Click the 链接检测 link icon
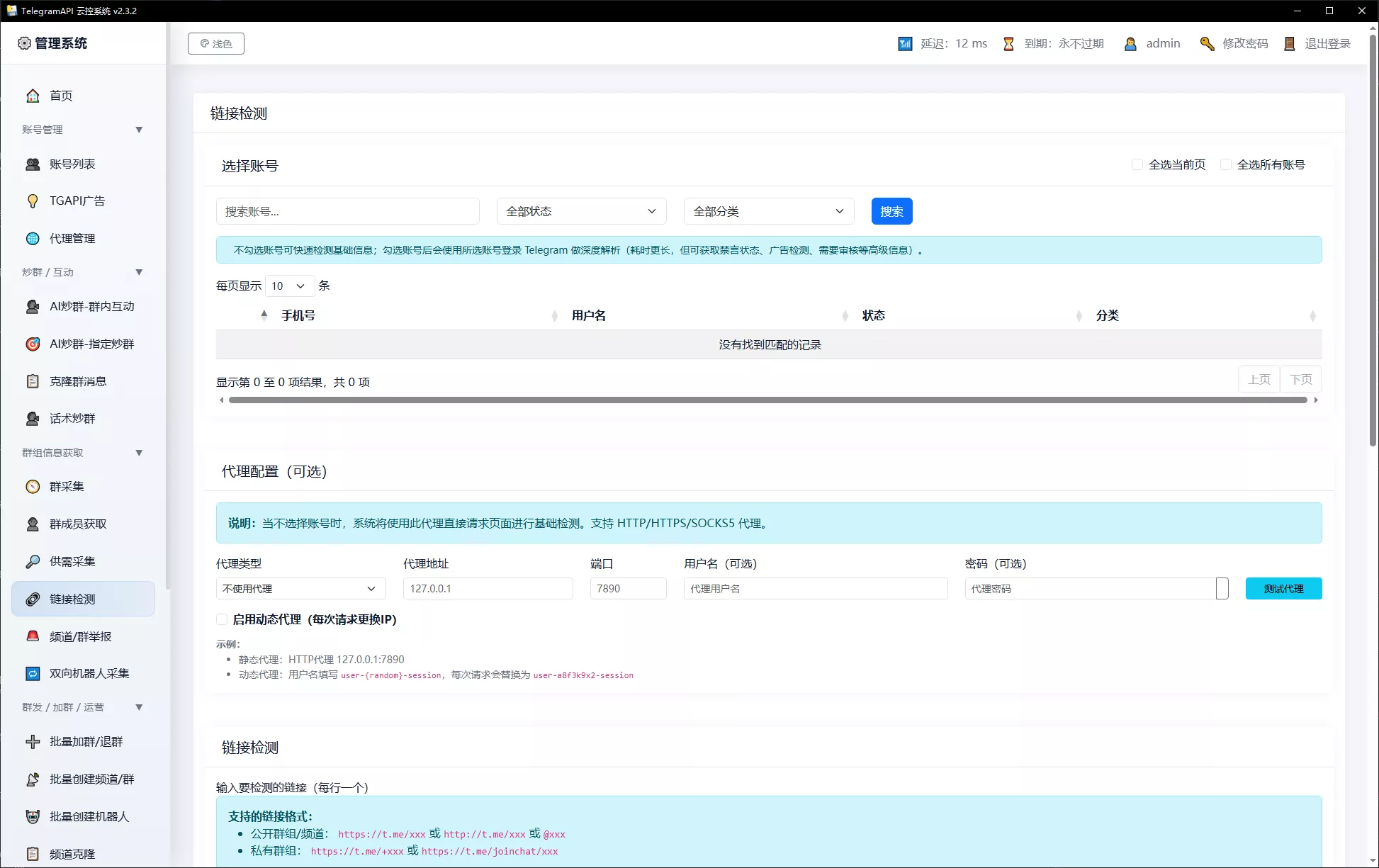Screen dimensions: 1379x868 pyautogui.click(x=33, y=599)
